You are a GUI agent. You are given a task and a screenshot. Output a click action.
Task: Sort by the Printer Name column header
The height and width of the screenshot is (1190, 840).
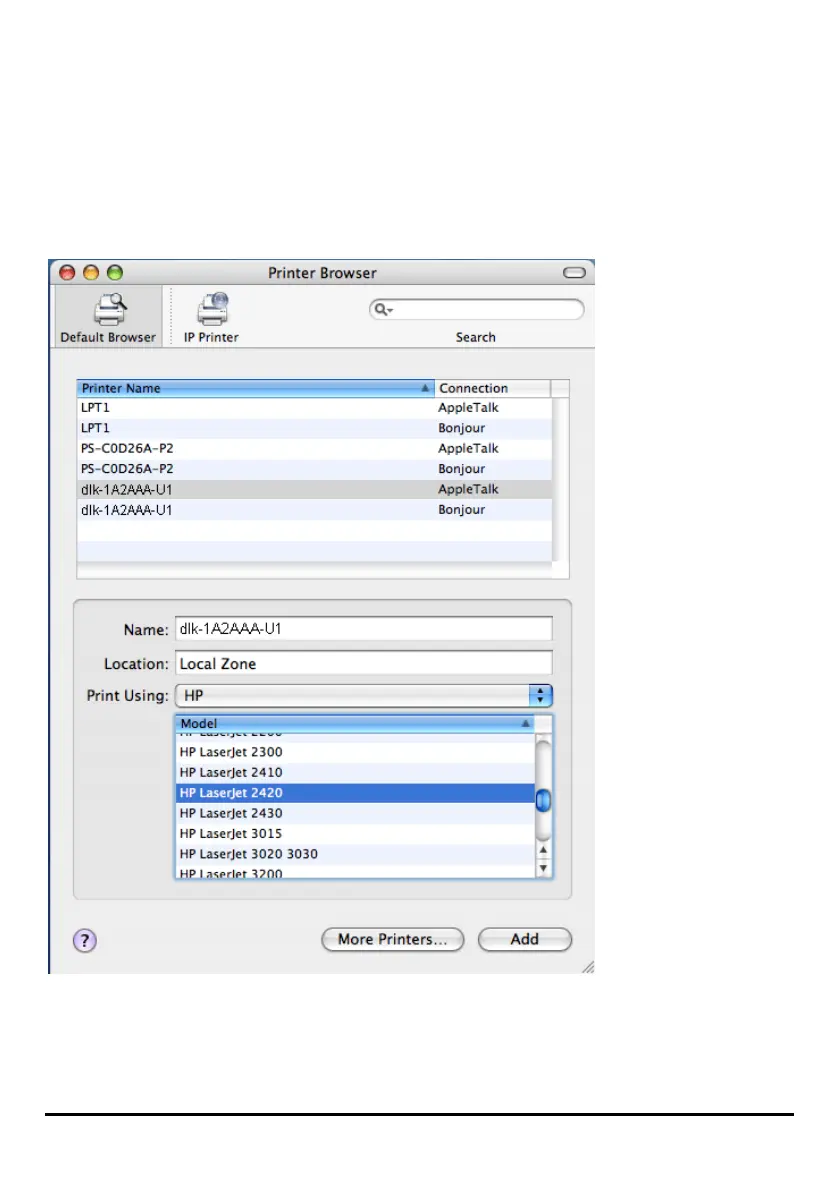(256, 388)
